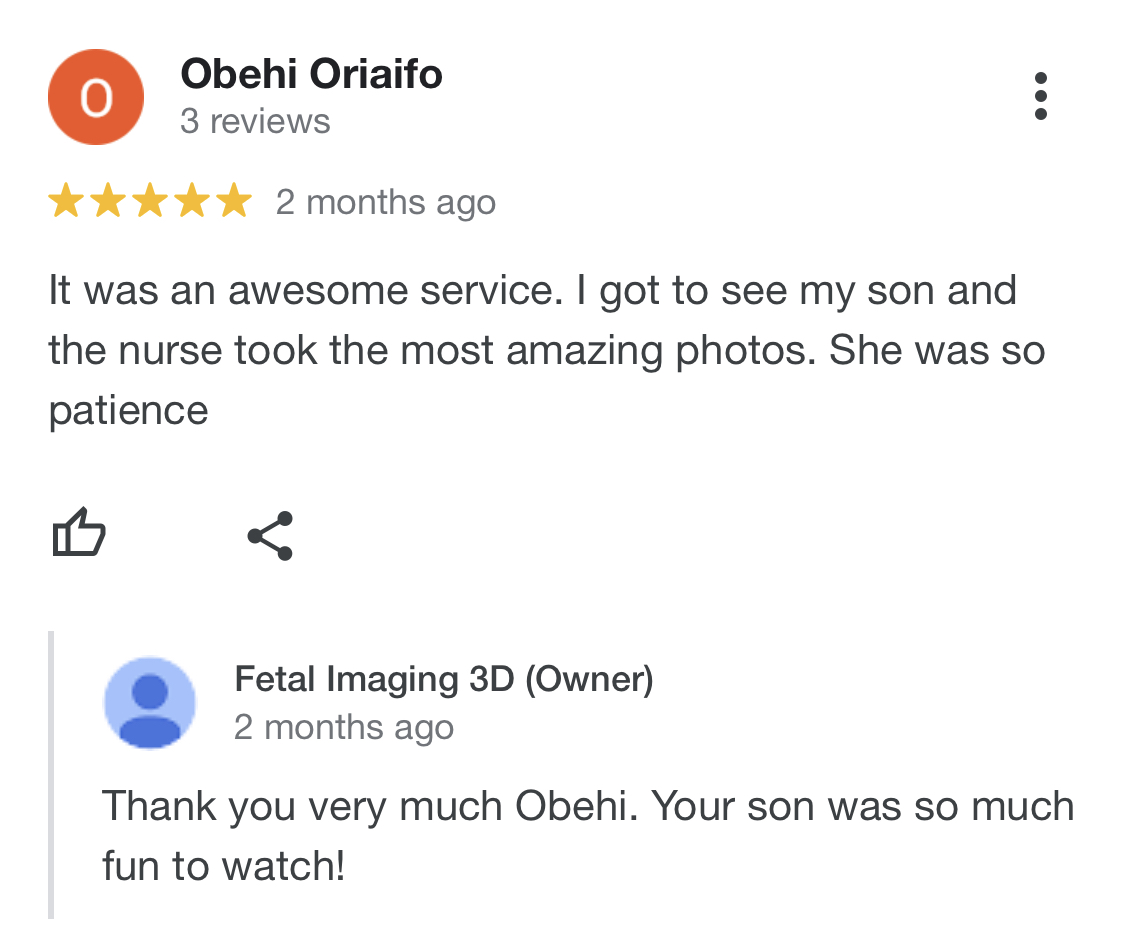Click the first star of the rating
Image resolution: width=1125 pixels, height=933 pixels.
pyautogui.click(x=66, y=201)
